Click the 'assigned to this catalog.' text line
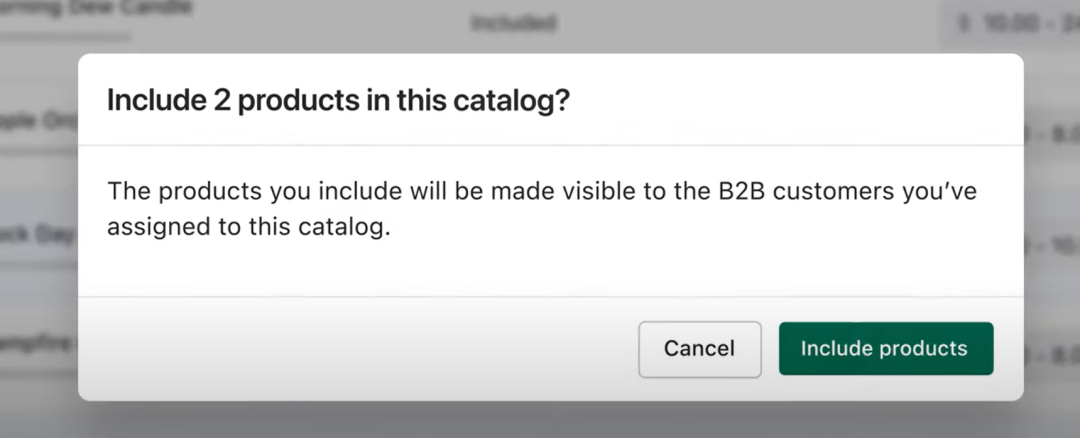The height and width of the screenshot is (438, 1080). pyautogui.click(x=249, y=227)
